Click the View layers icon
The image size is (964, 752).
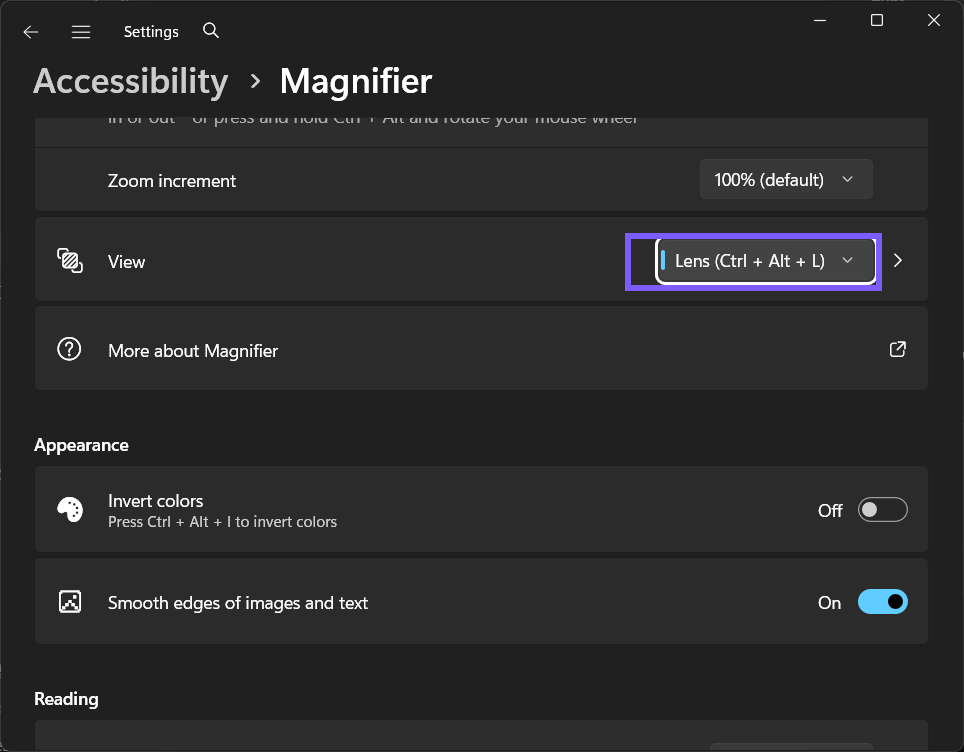69,261
